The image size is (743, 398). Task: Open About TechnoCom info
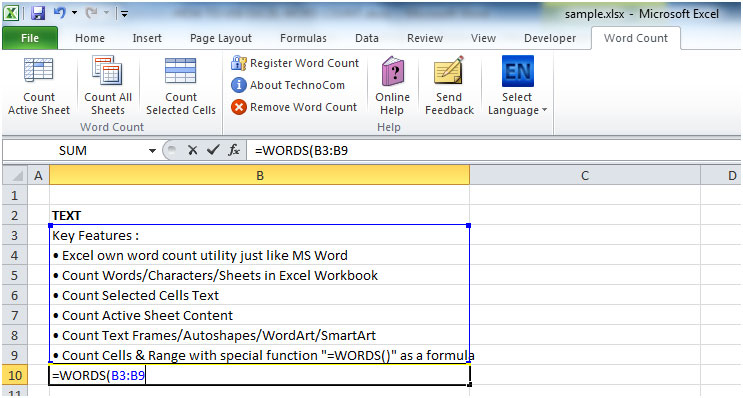click(288, 85)
